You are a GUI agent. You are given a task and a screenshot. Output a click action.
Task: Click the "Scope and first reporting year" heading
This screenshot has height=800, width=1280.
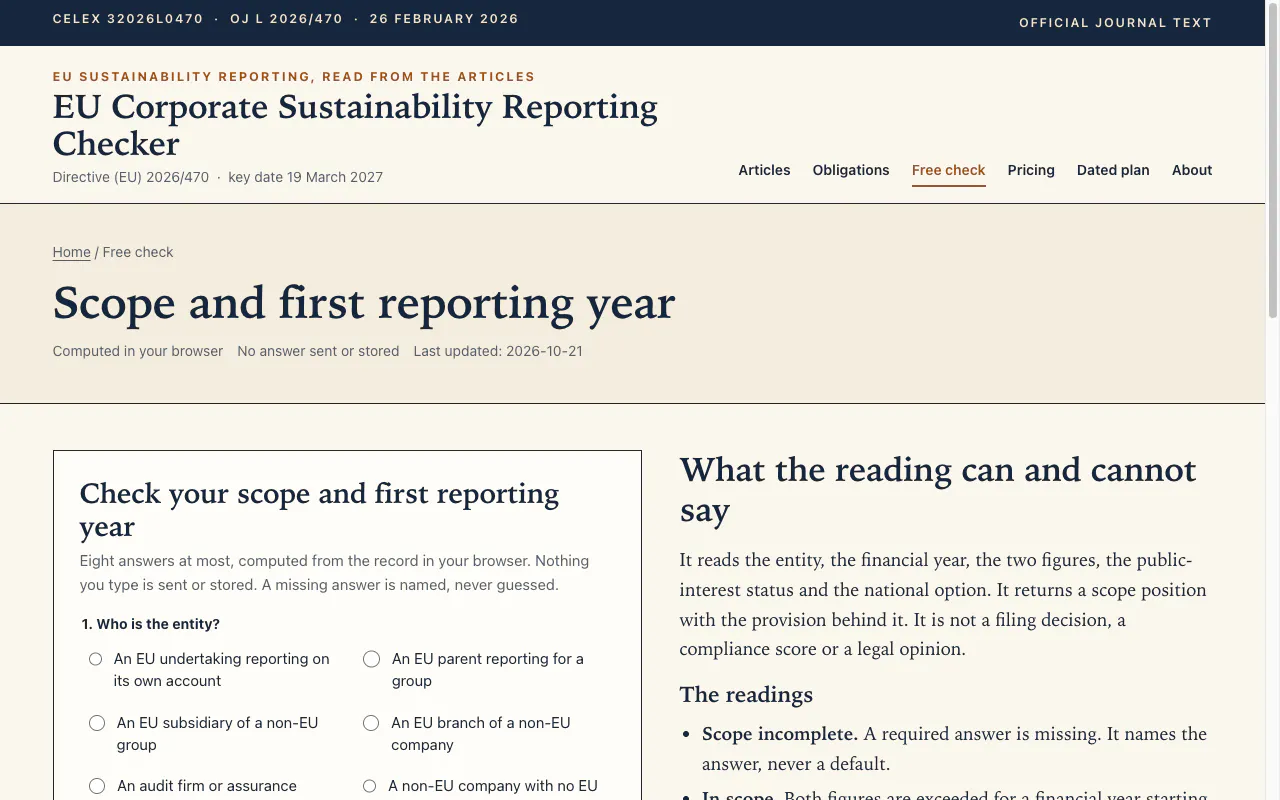point(364,303)
